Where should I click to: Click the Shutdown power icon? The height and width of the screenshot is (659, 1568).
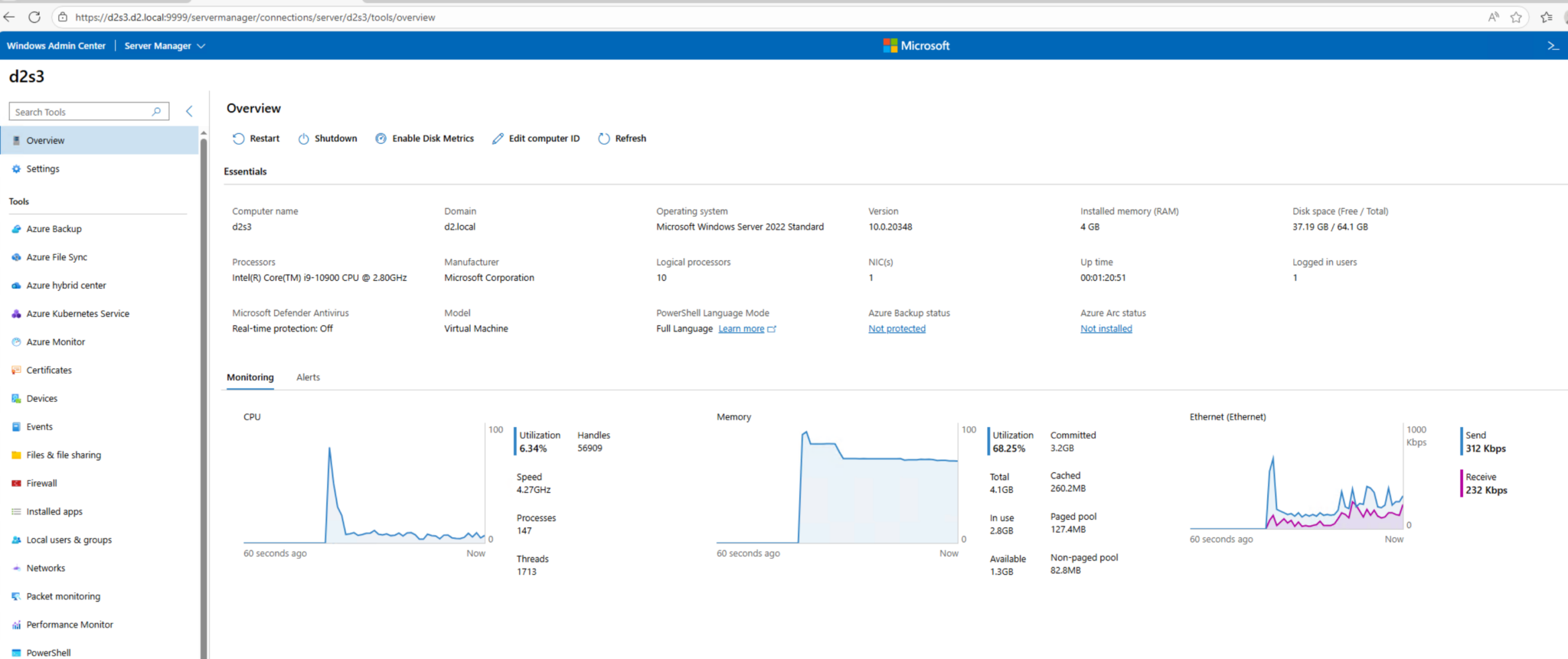pyautogui.click(x=303, y=139)
